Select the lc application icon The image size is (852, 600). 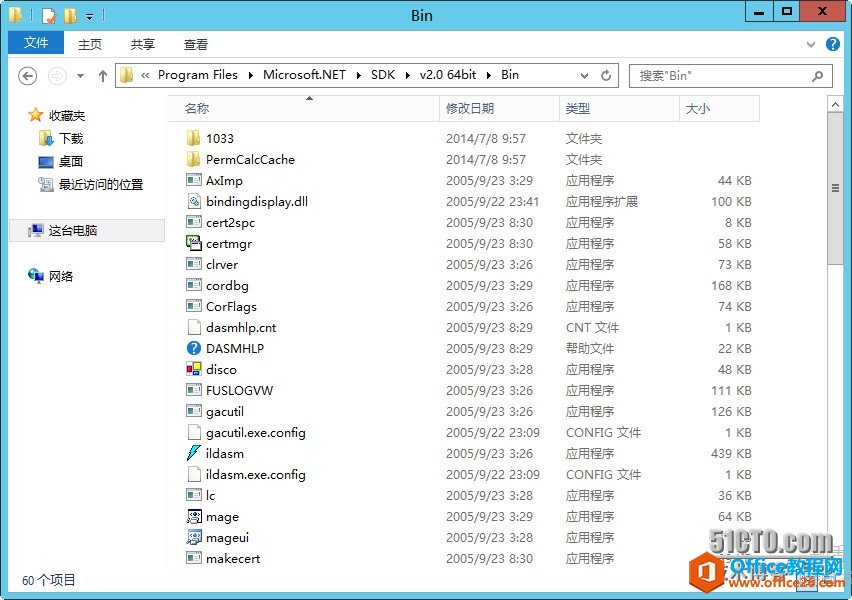coord(193,495)
